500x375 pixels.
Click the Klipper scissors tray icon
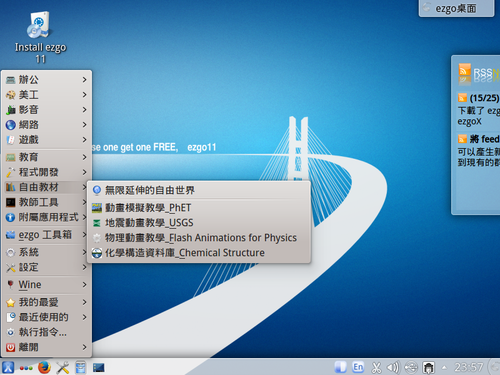(x=376, y=367)
